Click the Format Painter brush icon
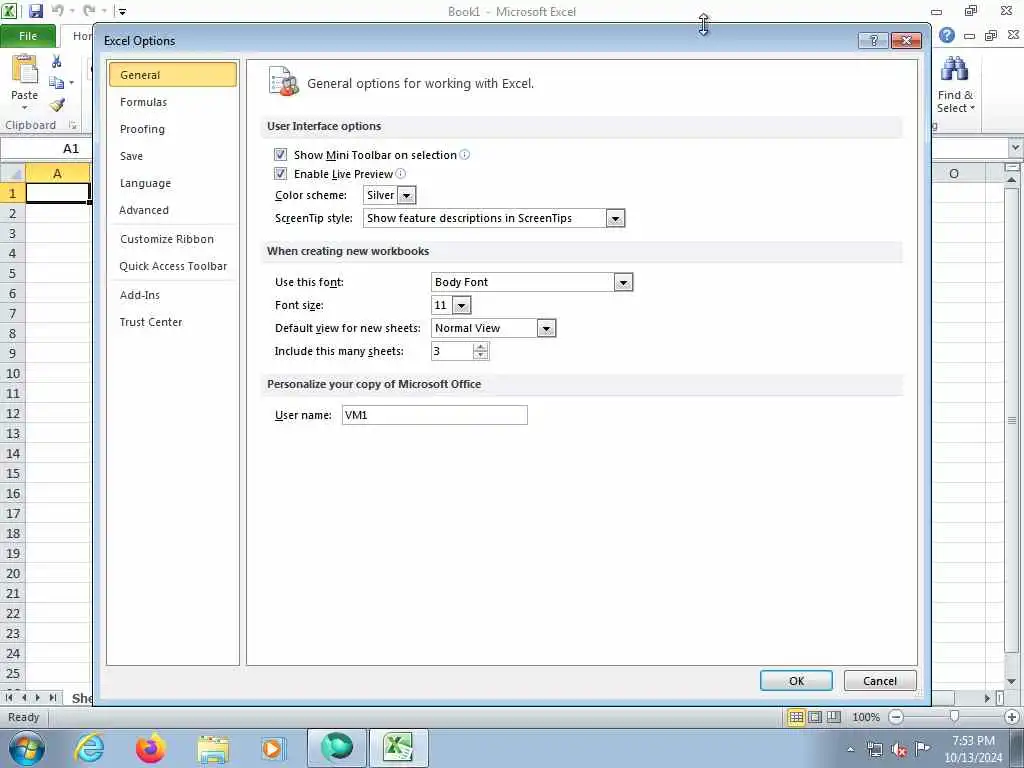This screenshot has width=1024, height=768. click(x=57, y=104)
